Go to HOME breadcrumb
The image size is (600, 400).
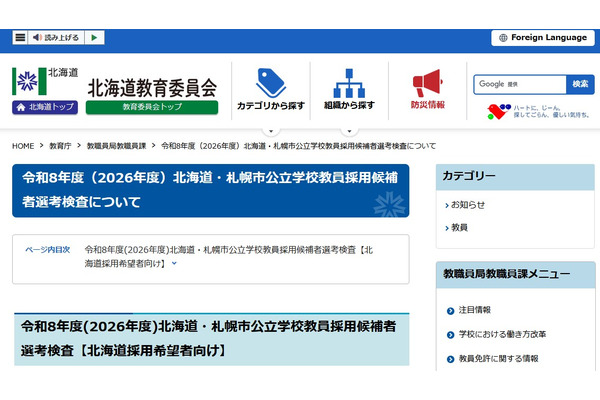pos(23,146)
